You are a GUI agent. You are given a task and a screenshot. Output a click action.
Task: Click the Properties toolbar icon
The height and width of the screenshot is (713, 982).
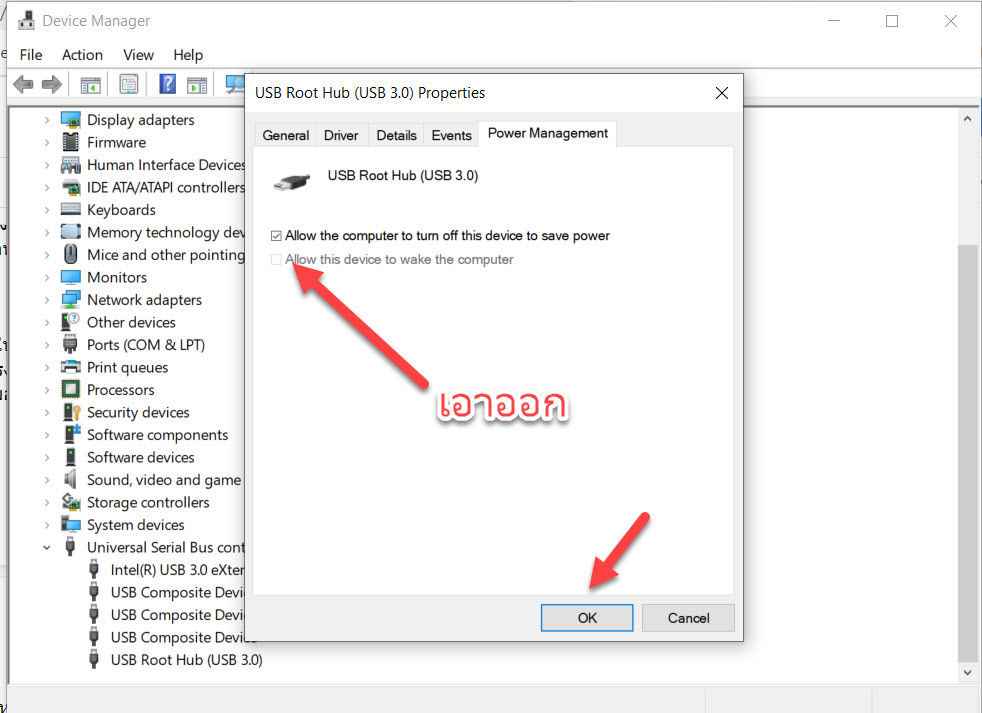[128, 85]
